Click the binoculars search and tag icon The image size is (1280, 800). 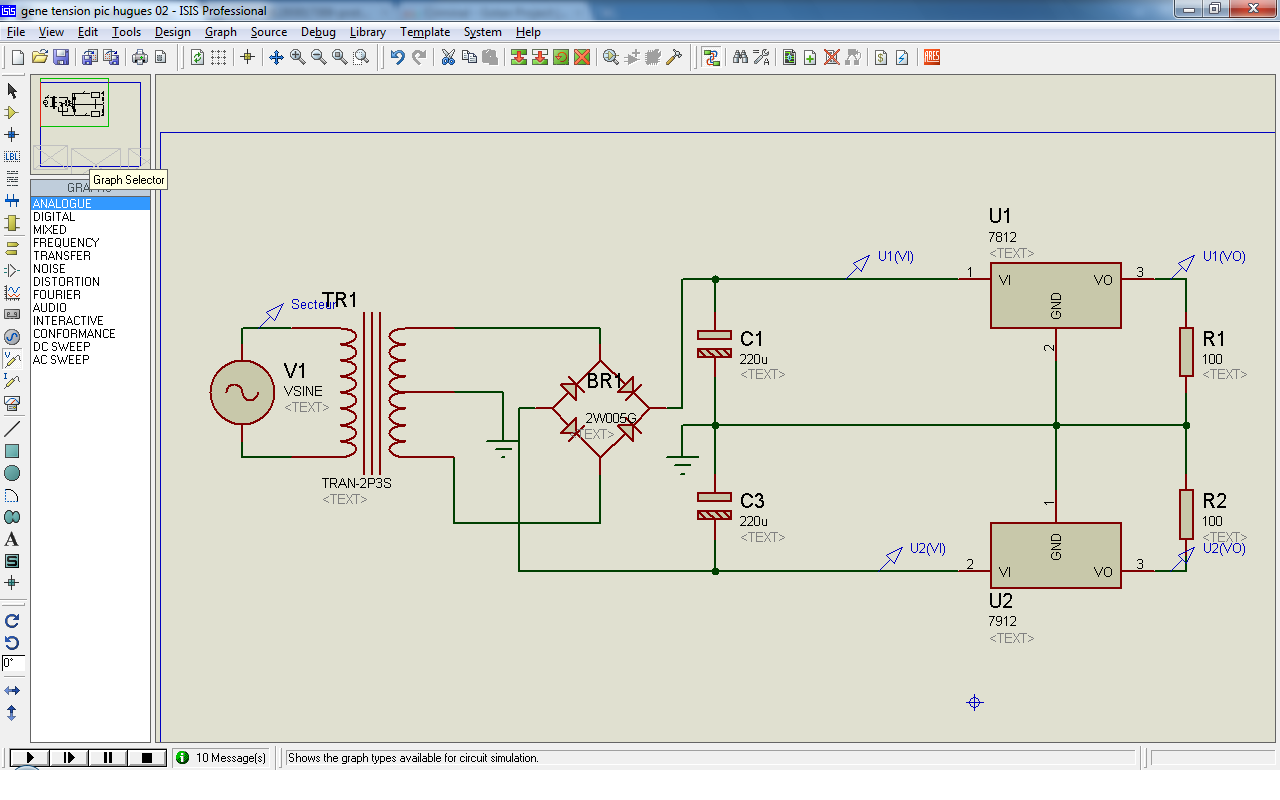coord(740,57)
